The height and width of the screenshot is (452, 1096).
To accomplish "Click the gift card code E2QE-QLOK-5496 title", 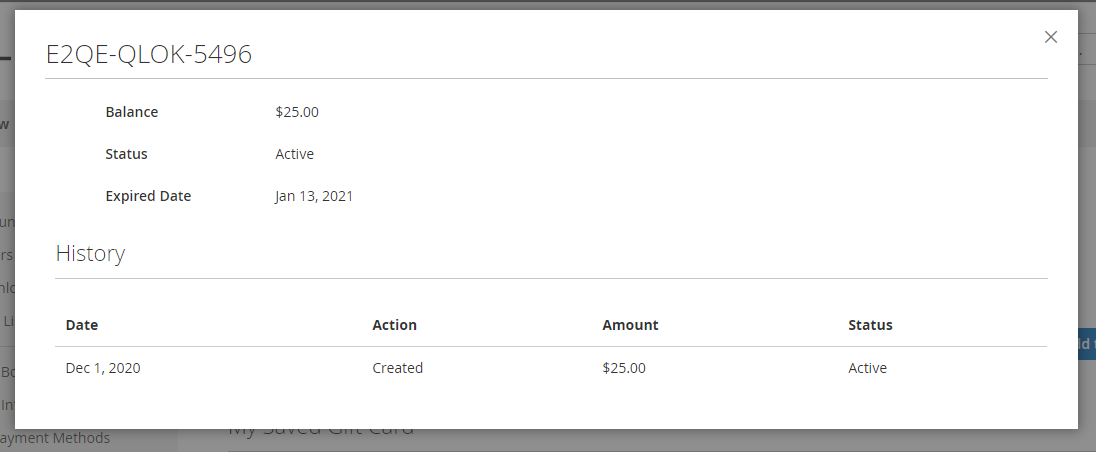I will click(149, 55).
